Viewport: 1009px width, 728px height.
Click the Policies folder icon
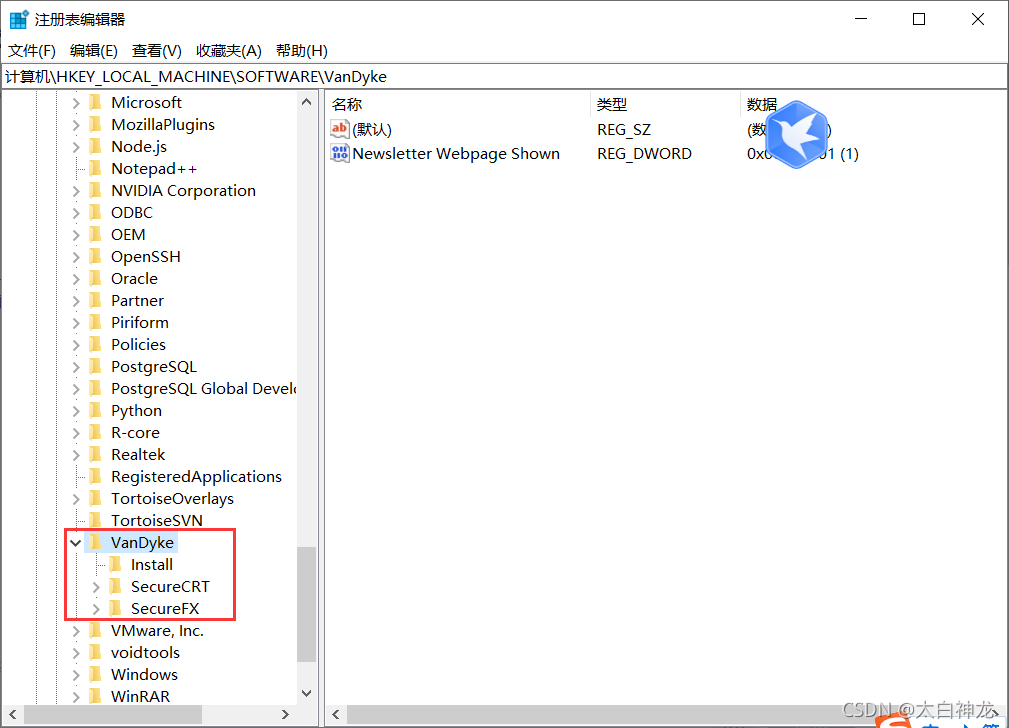[x=96, y=344]
